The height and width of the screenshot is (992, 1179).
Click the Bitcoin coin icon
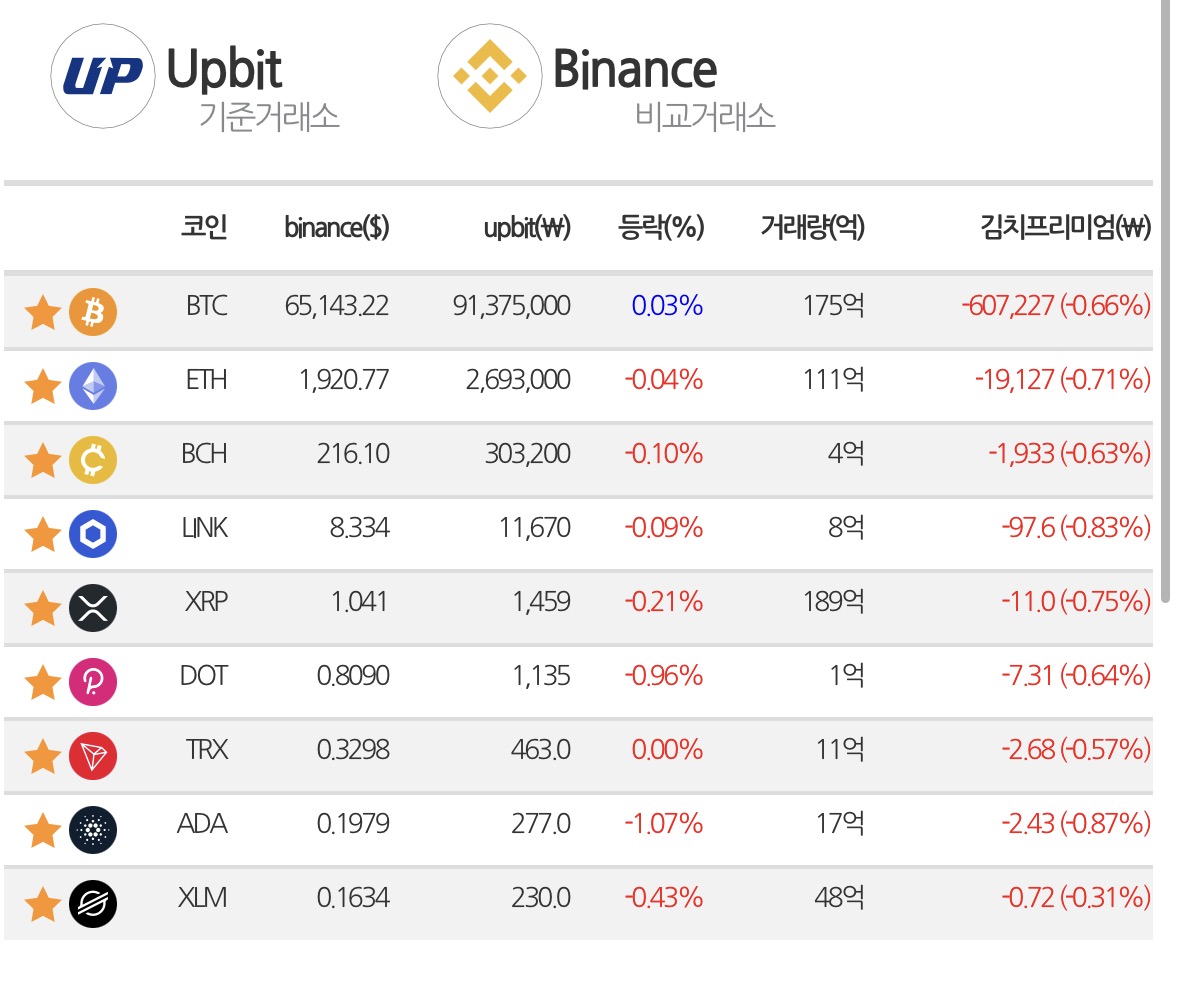point(92,311)
